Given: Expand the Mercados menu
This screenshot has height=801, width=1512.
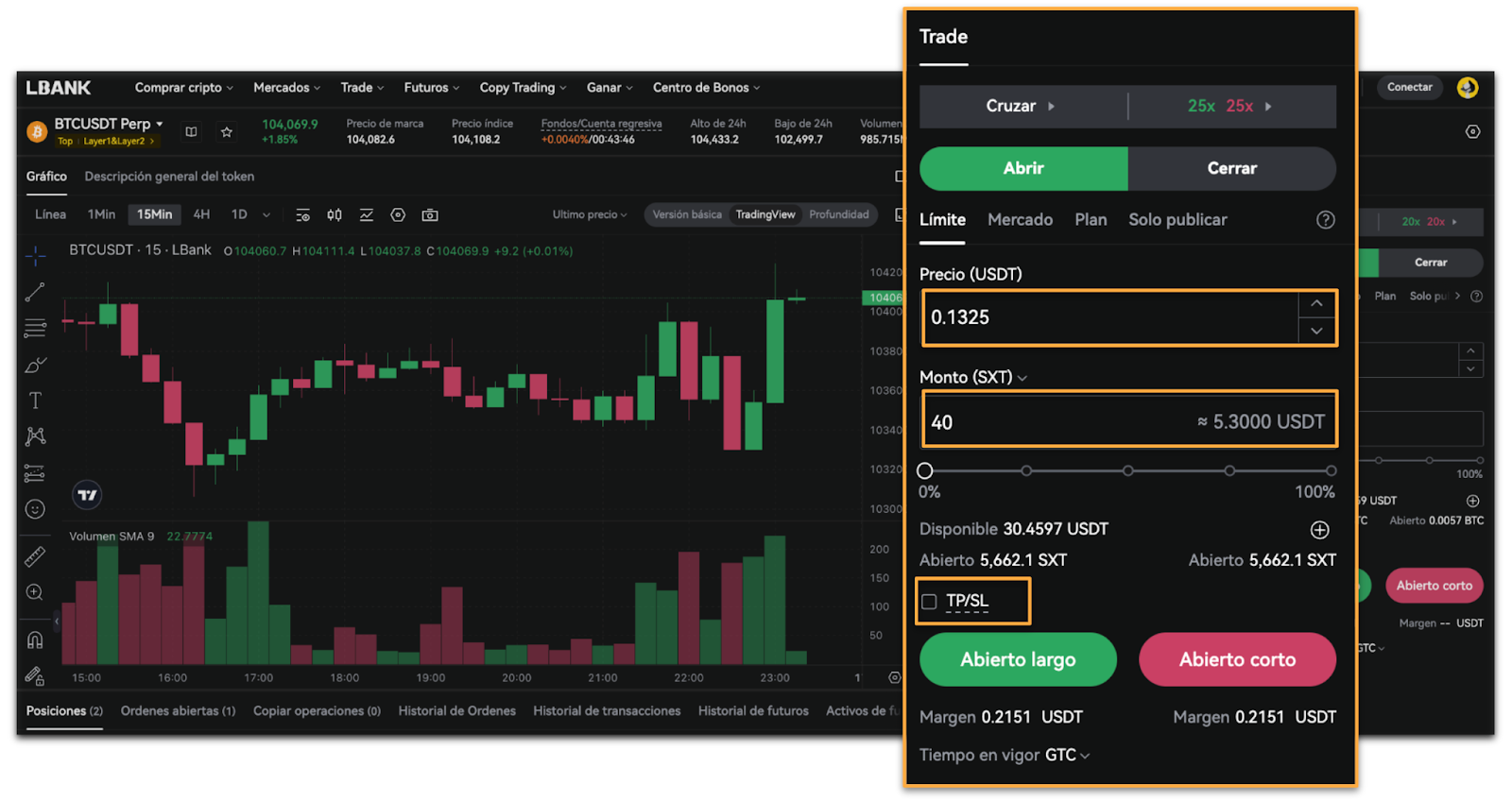Looking at the screenshot, I should tap(286, 88).
